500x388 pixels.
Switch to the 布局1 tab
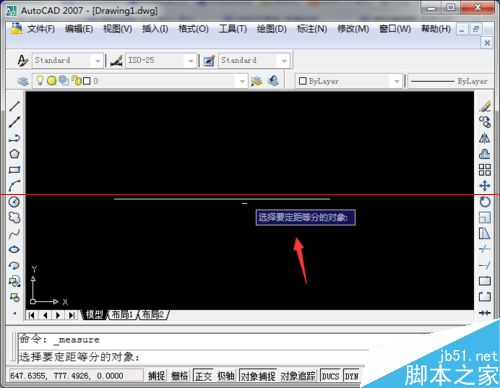pos(122,314)
